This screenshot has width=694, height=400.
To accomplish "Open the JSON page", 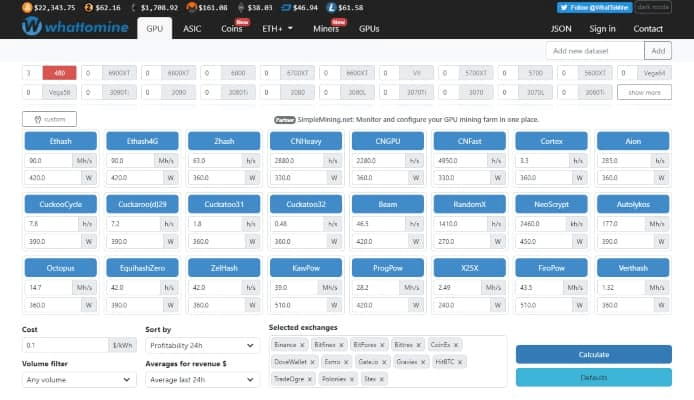I will pos(561,29).
